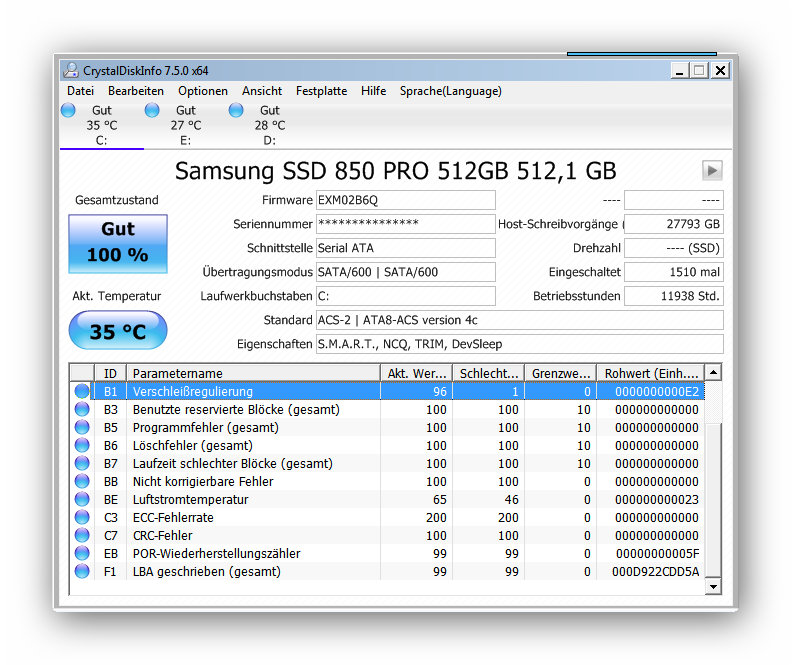Screen dimensions: 792x665
Task: Click status orb of attribute EB
Action: [82, 553]
